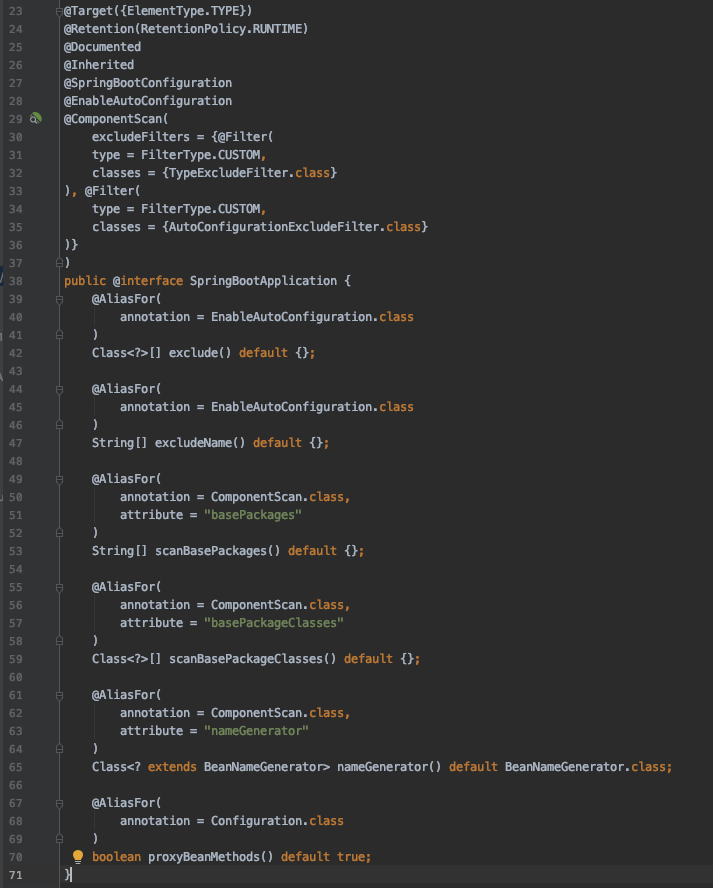Click line number 38 in the gutter

click(16, 281)
